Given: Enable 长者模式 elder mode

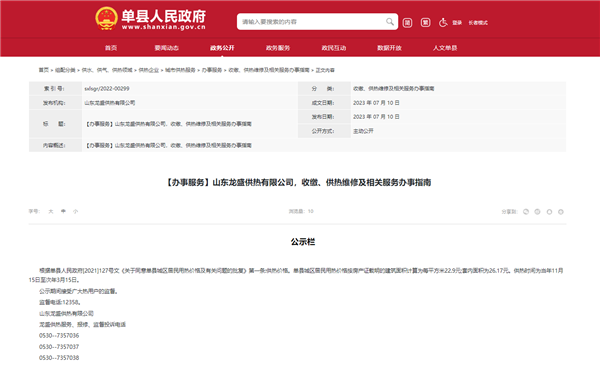Looking at the screenshot, I should tap(478, 23).
